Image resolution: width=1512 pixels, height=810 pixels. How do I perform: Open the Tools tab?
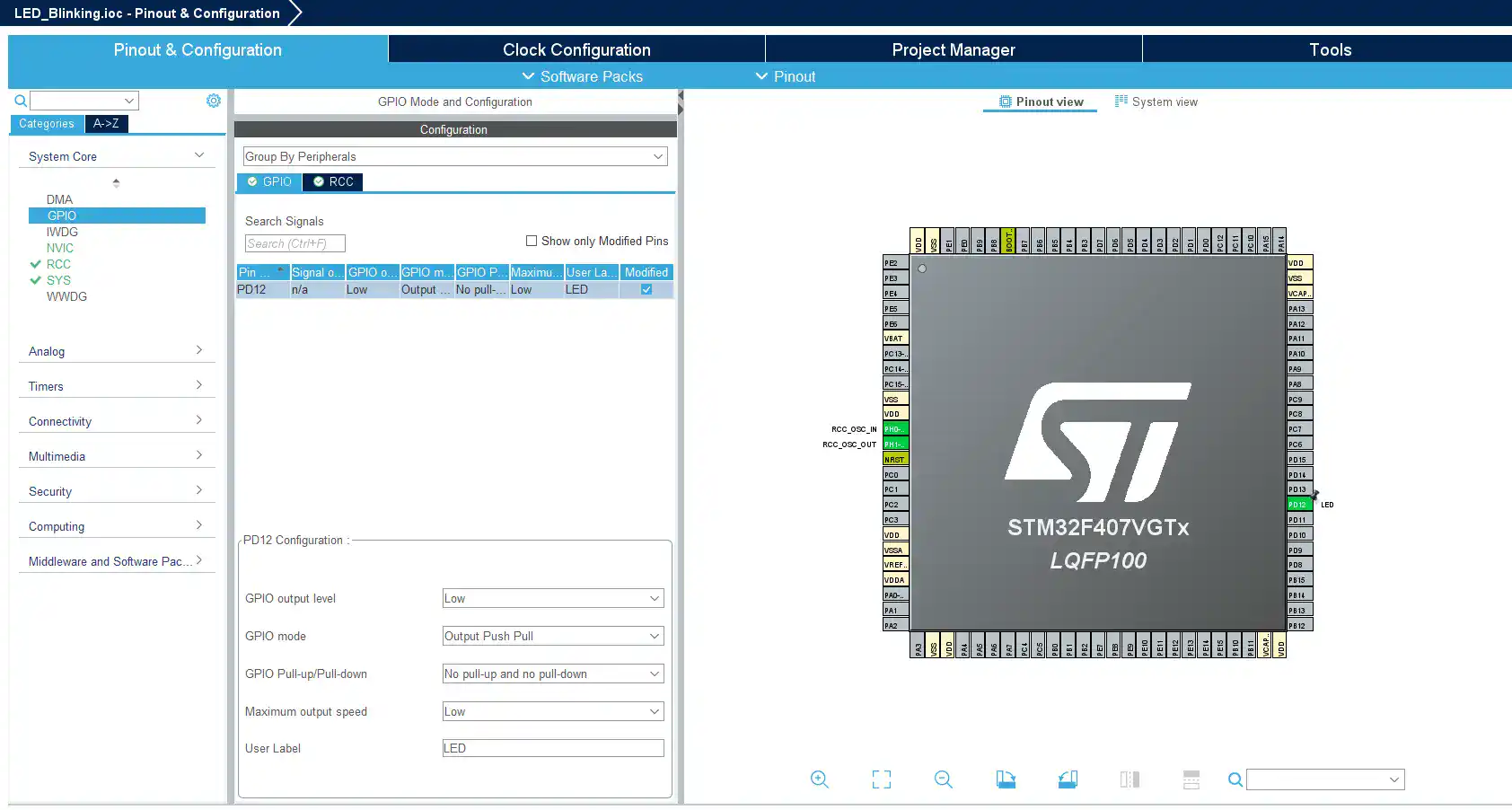(x=1330, y=49)
